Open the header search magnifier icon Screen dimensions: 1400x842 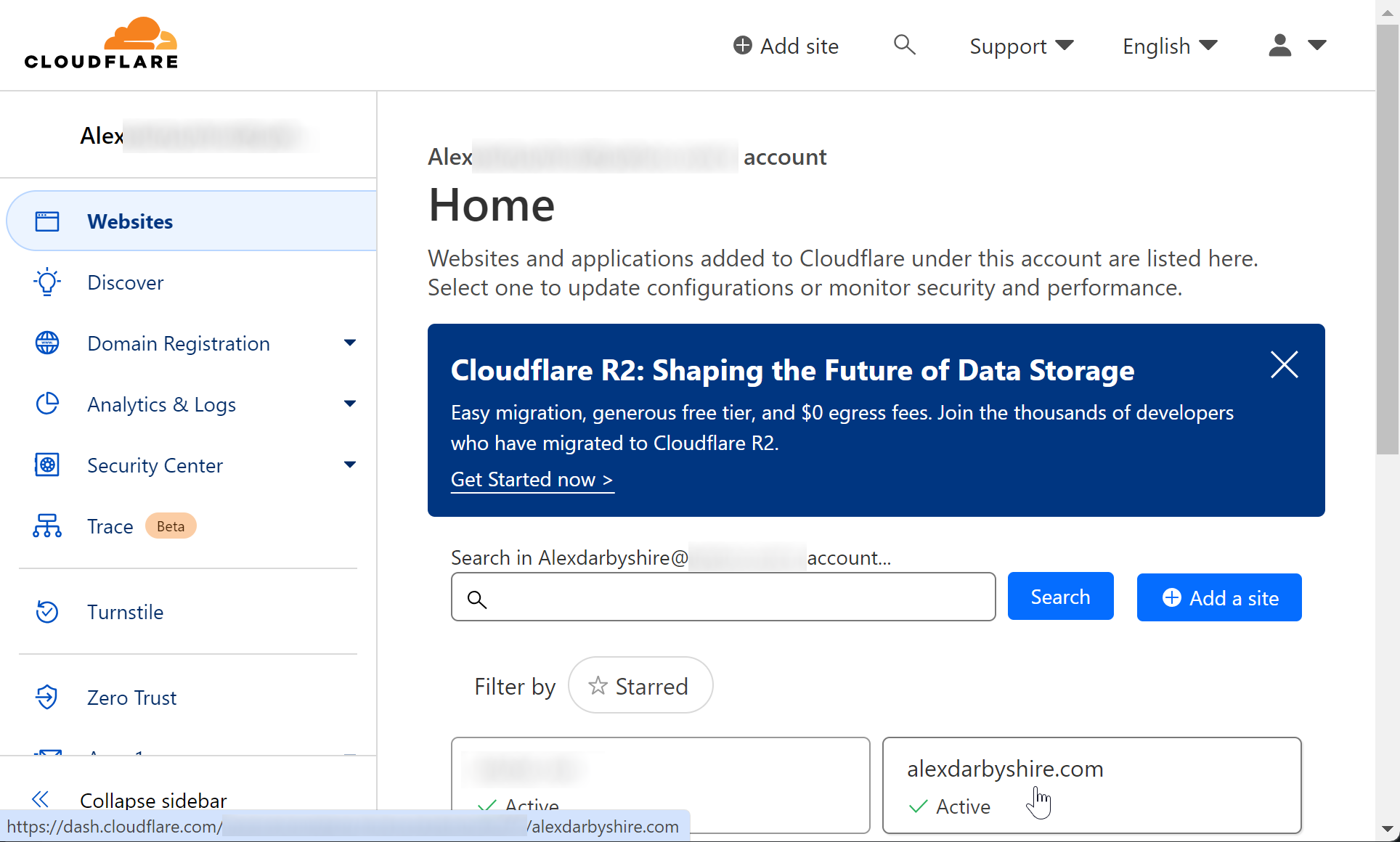coord(904,45)
